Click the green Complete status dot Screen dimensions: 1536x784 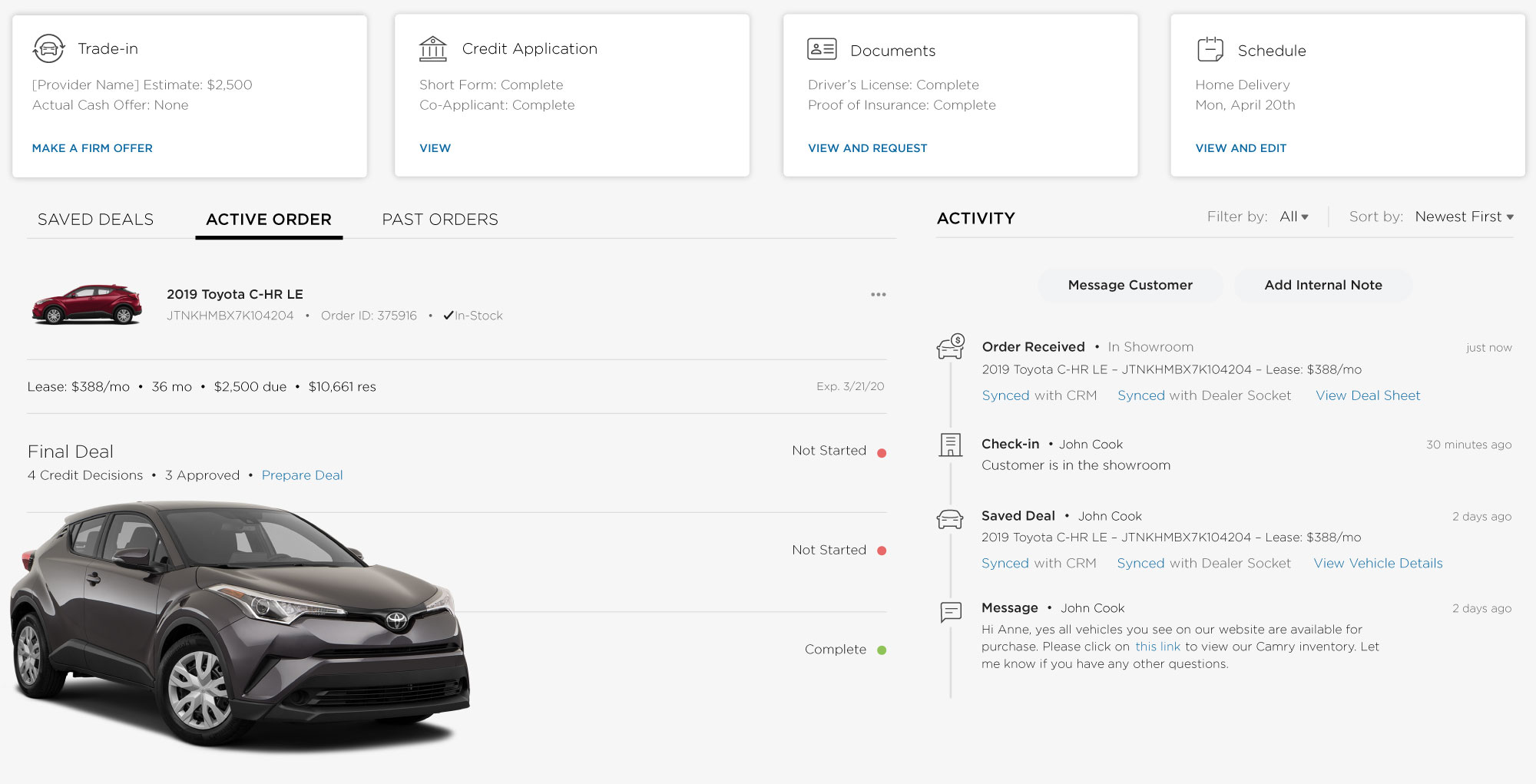[882, 650]
